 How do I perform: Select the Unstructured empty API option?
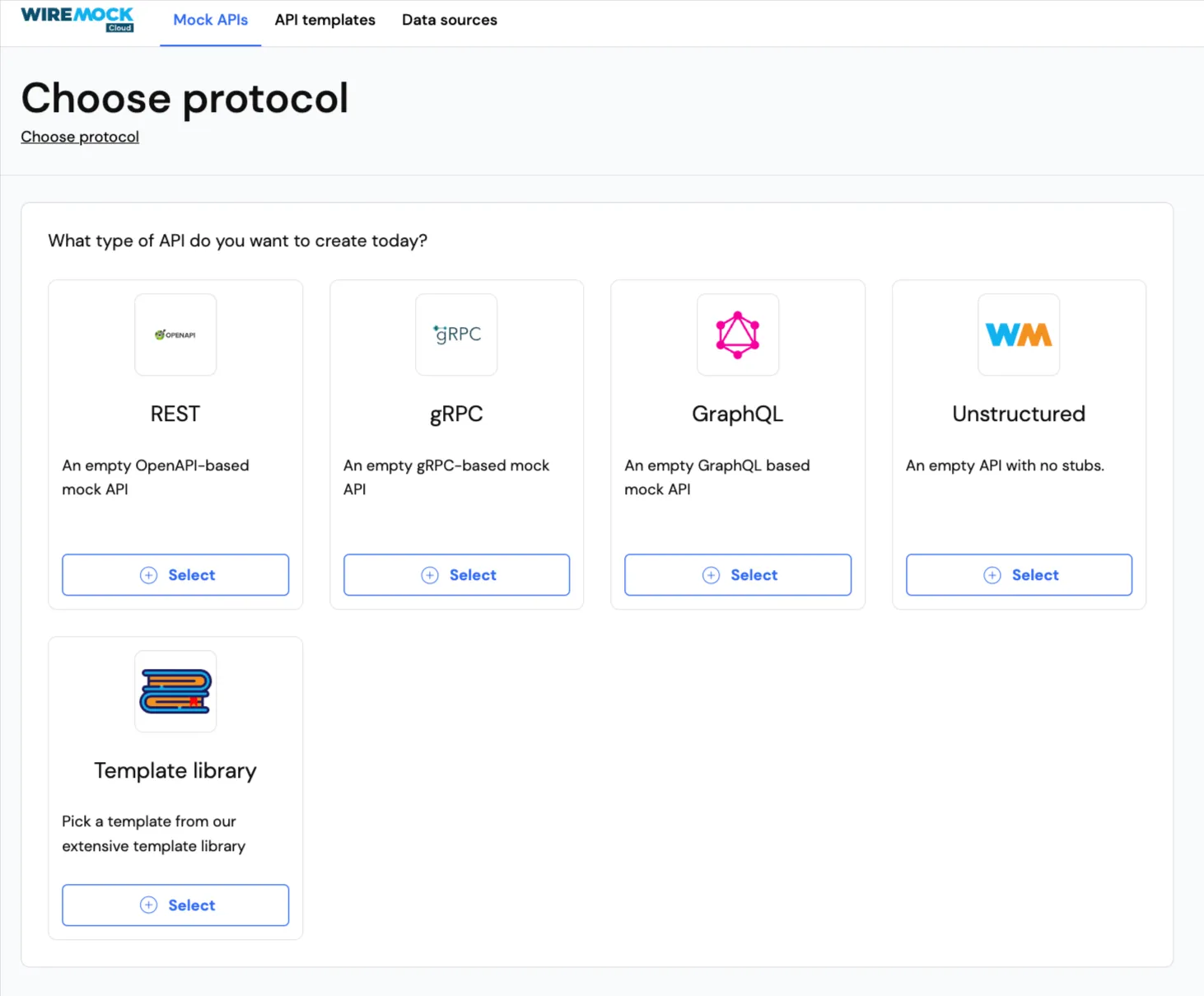click(1018, 574)
